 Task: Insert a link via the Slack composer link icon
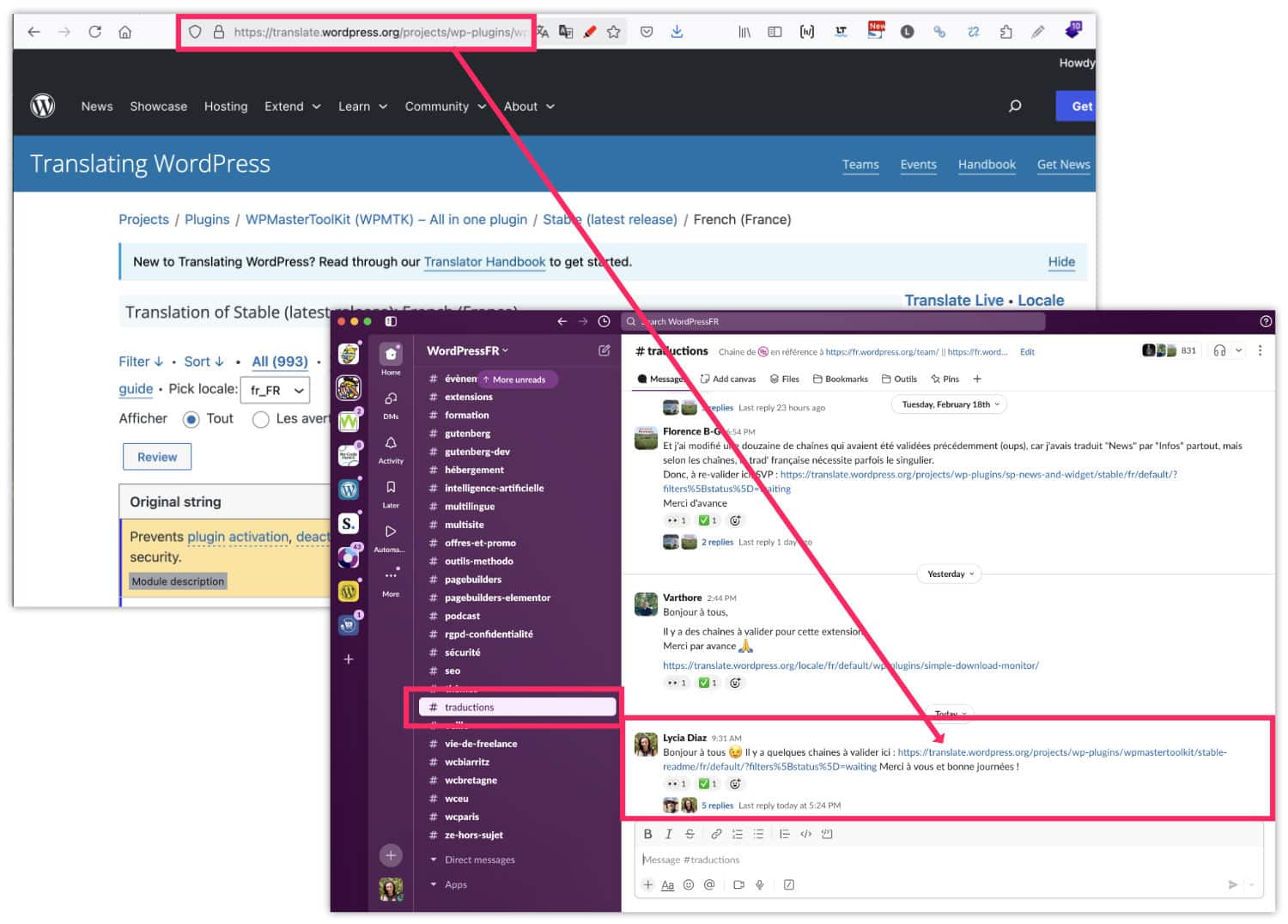(x=716, y=834)
